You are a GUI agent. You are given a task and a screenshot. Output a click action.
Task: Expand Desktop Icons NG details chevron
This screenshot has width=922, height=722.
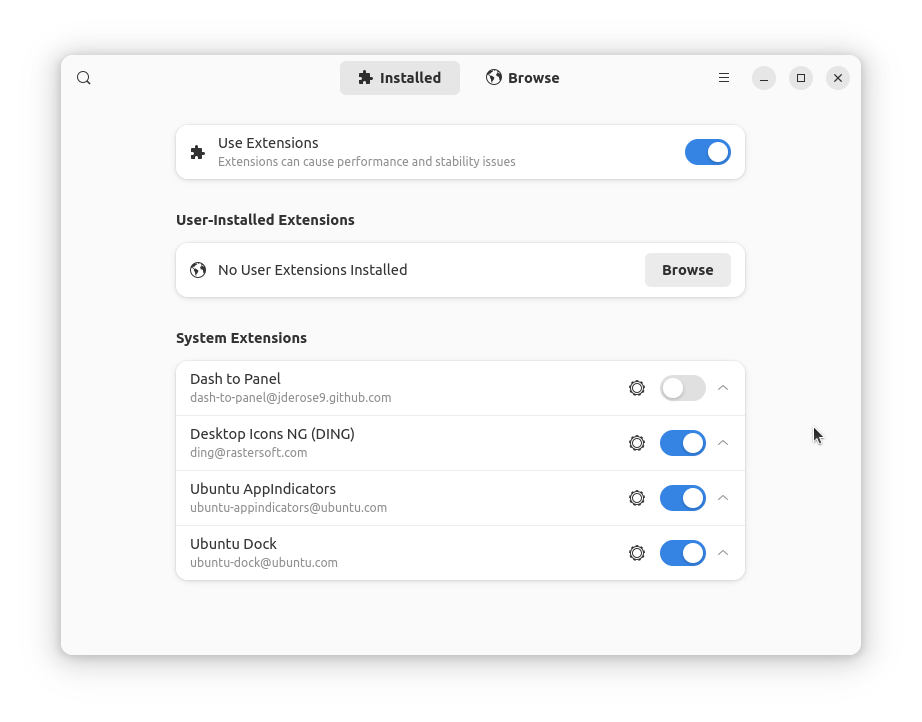click(723, 443)
